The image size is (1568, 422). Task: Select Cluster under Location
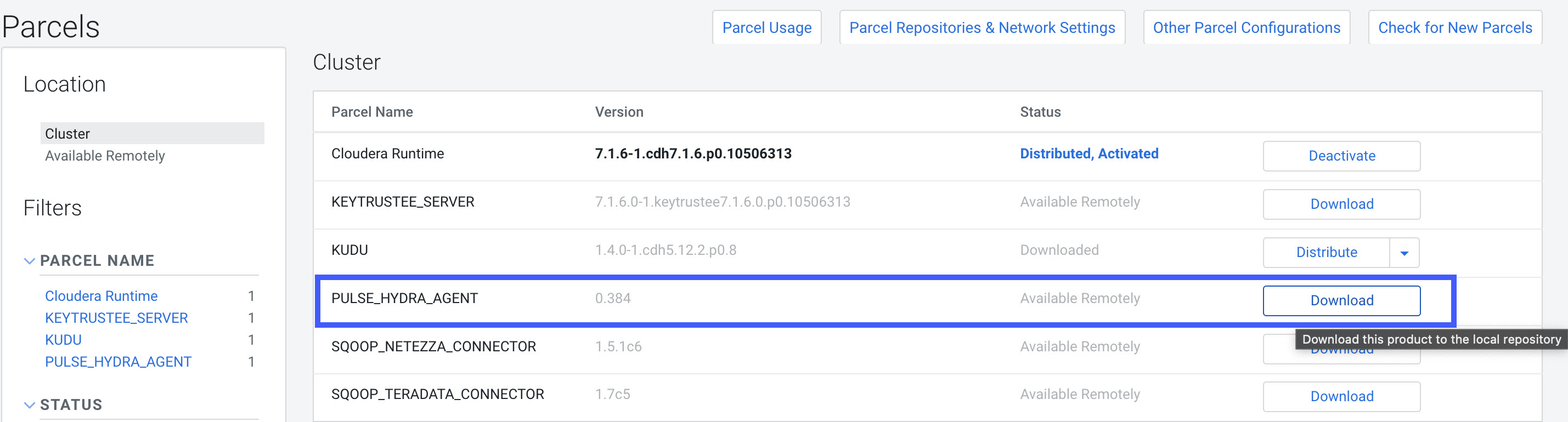point(152,134)
